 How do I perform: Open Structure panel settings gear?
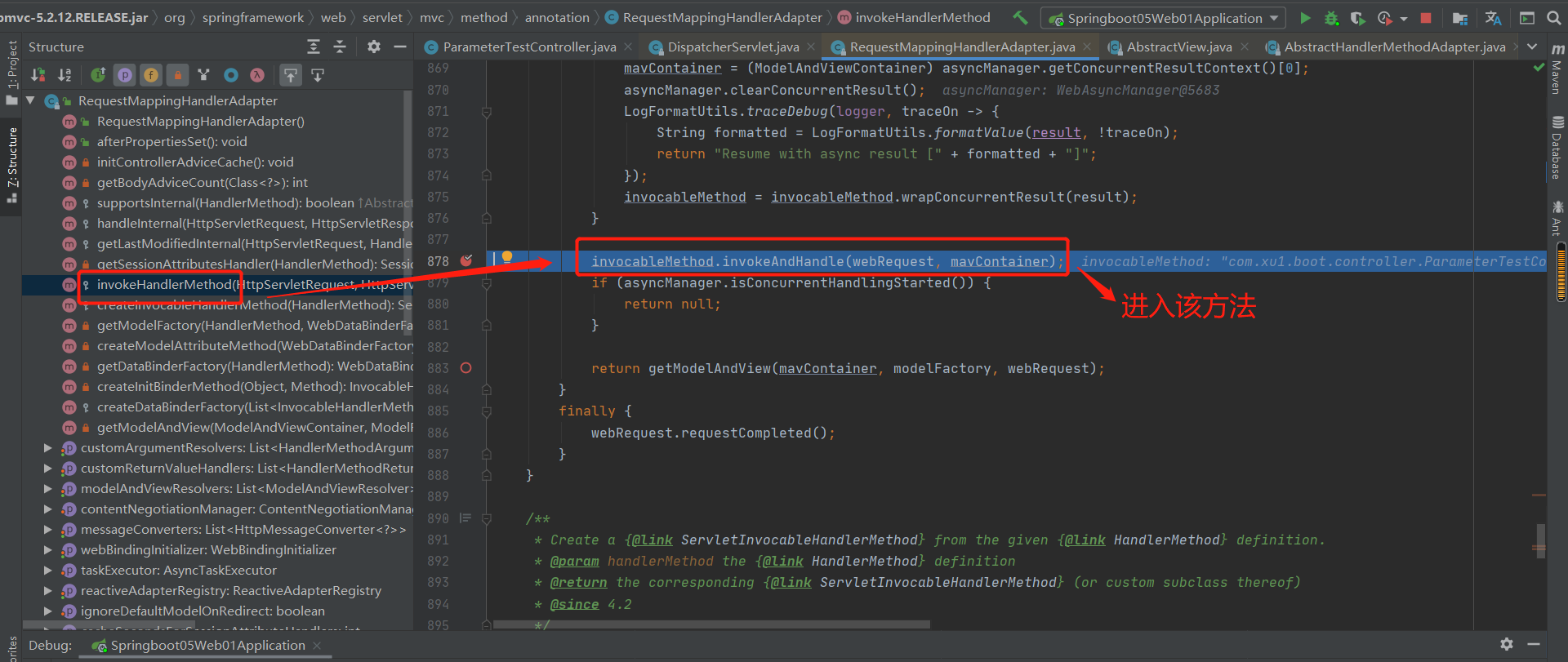[x=374, y=47]
